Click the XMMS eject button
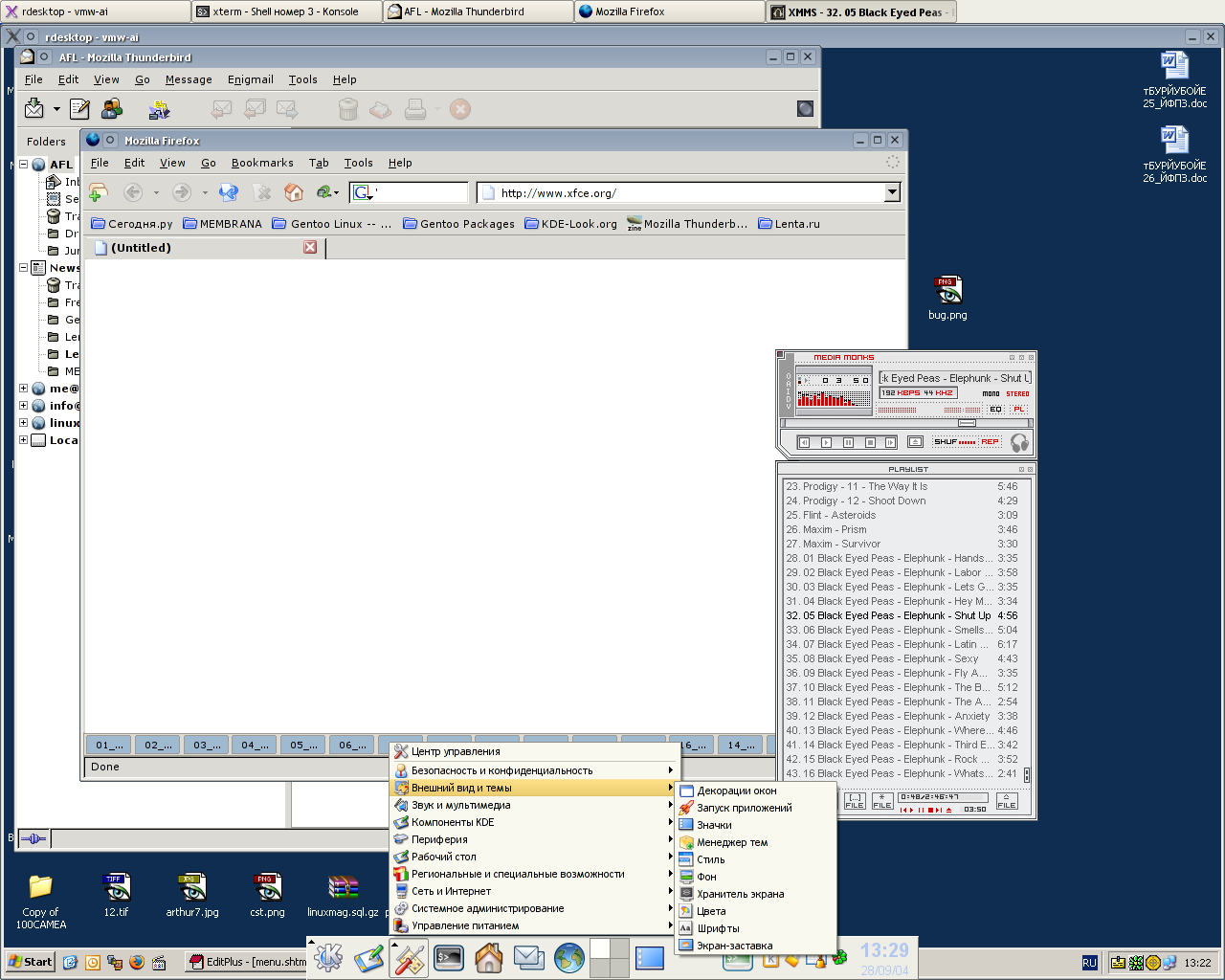The height and width of the screenshot is (980, 1225). click(915, 442)
